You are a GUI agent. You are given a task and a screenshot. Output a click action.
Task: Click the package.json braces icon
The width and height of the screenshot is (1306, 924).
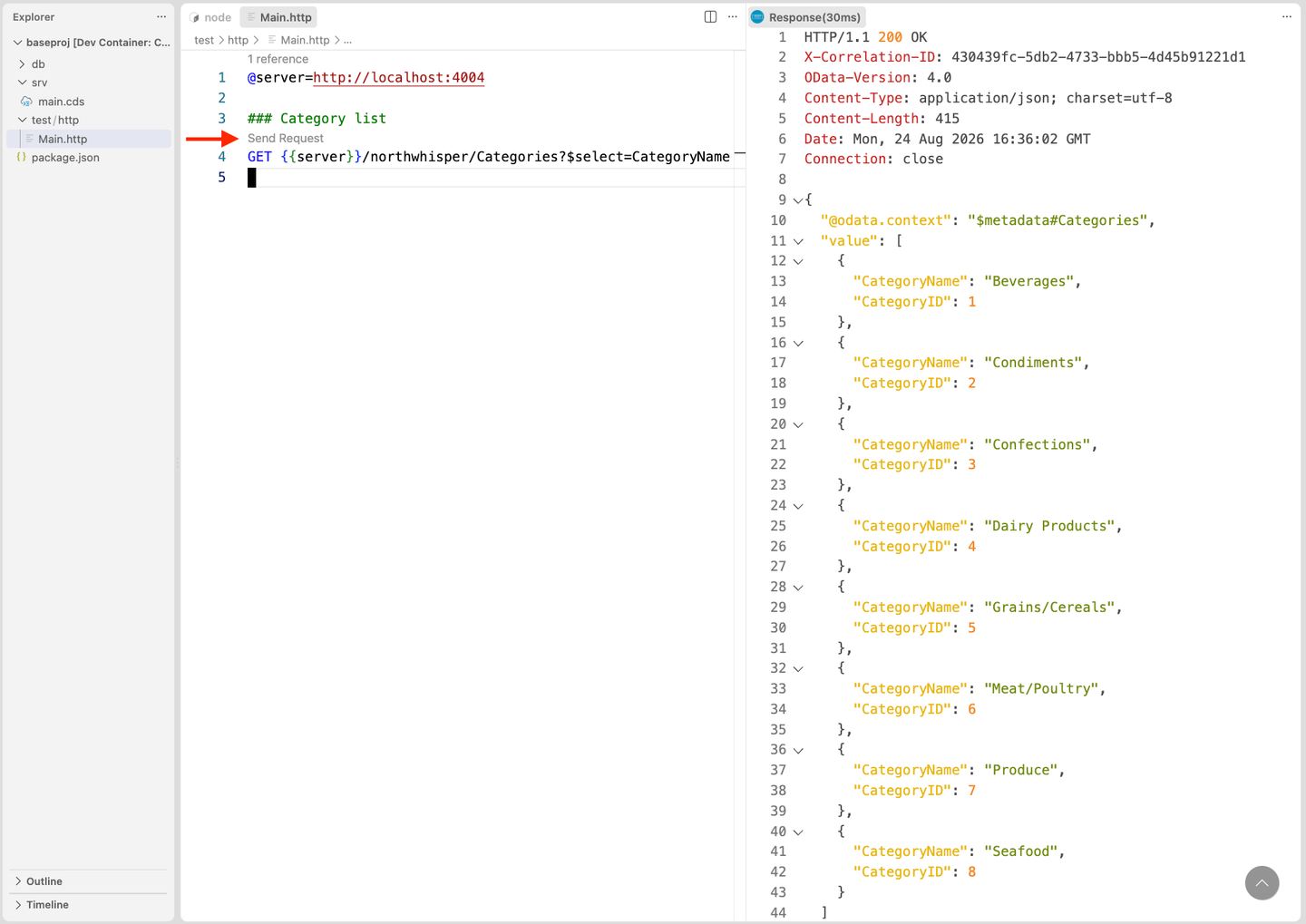21,158
